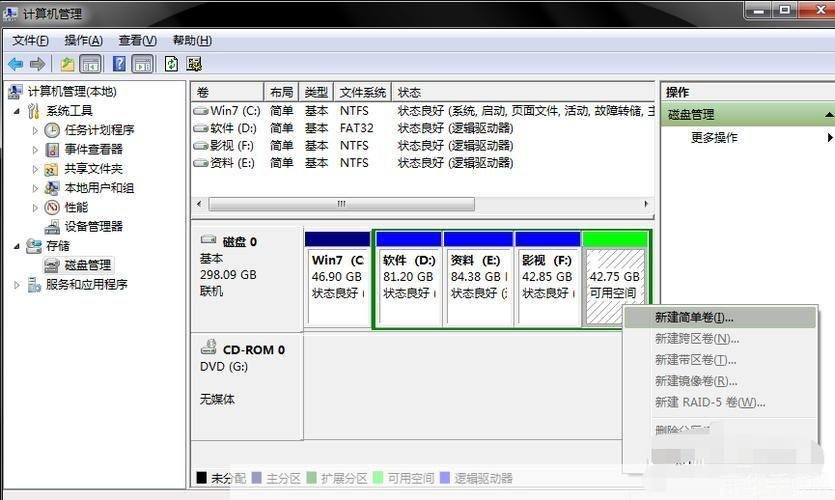This screenshot has width=835, height=500.
Task: Click the 逻辑驱动器 legend swatch
Action: (445, 478)
